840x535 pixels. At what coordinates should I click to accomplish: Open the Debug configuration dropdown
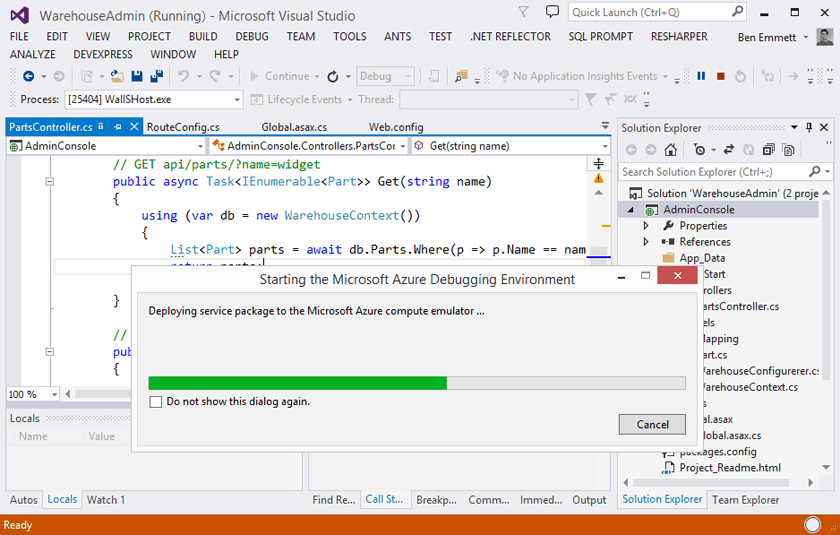tap(408, 77)
